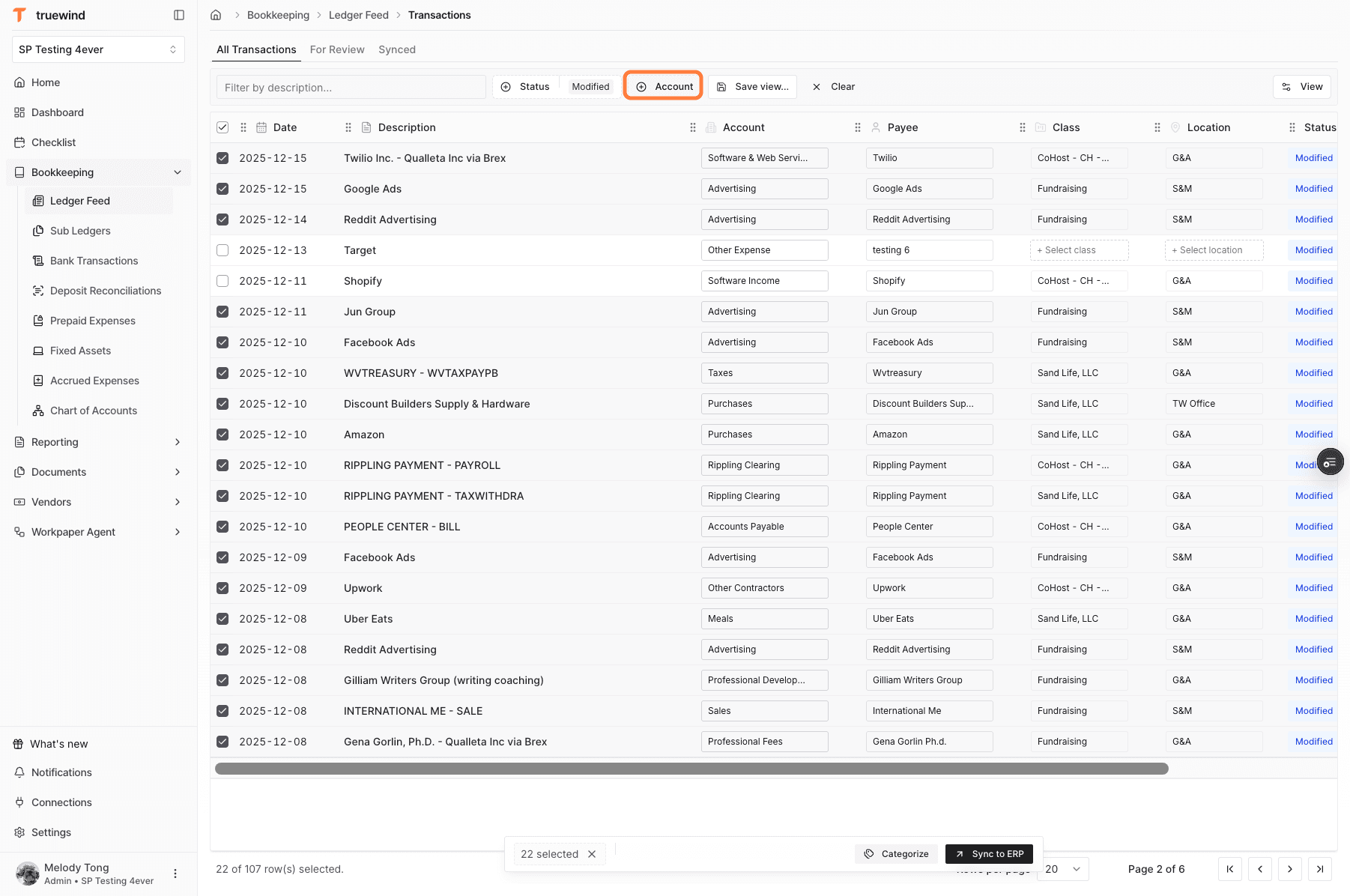Collapse the Bookkeeping section
The image size is (1350, 896).
(x=98, y=172)
